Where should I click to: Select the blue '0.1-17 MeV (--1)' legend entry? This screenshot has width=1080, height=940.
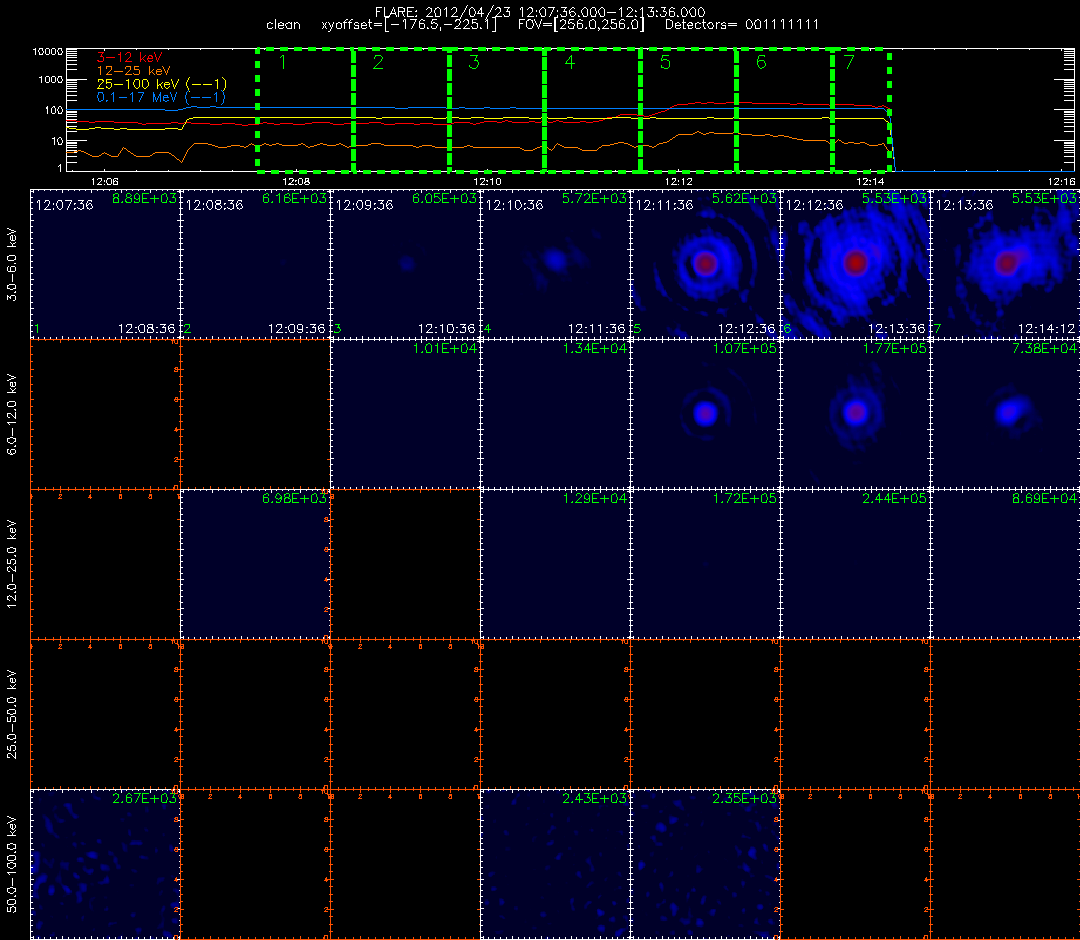coord(161,97)
